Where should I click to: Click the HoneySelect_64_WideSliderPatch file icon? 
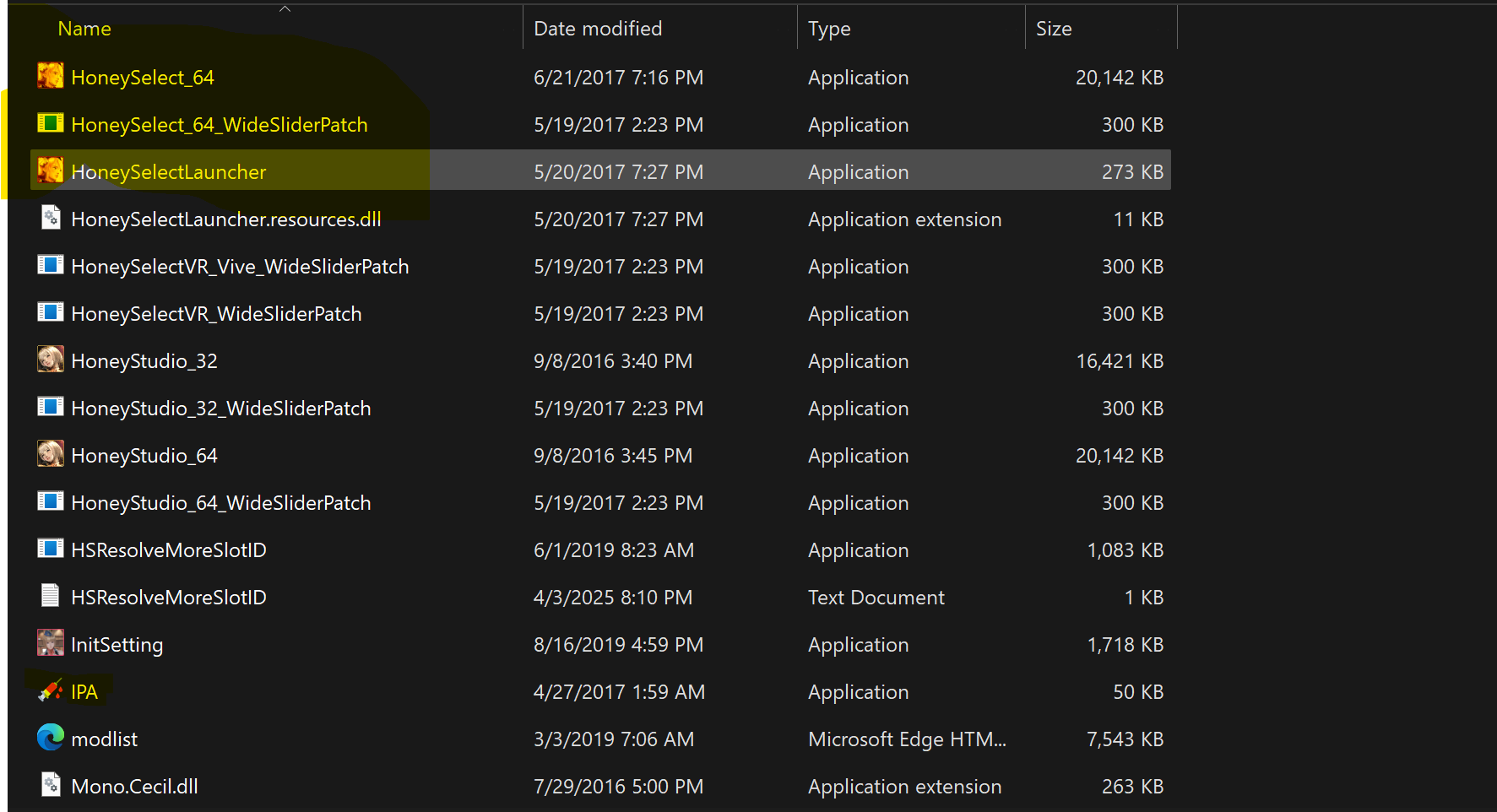click(51, 123)
